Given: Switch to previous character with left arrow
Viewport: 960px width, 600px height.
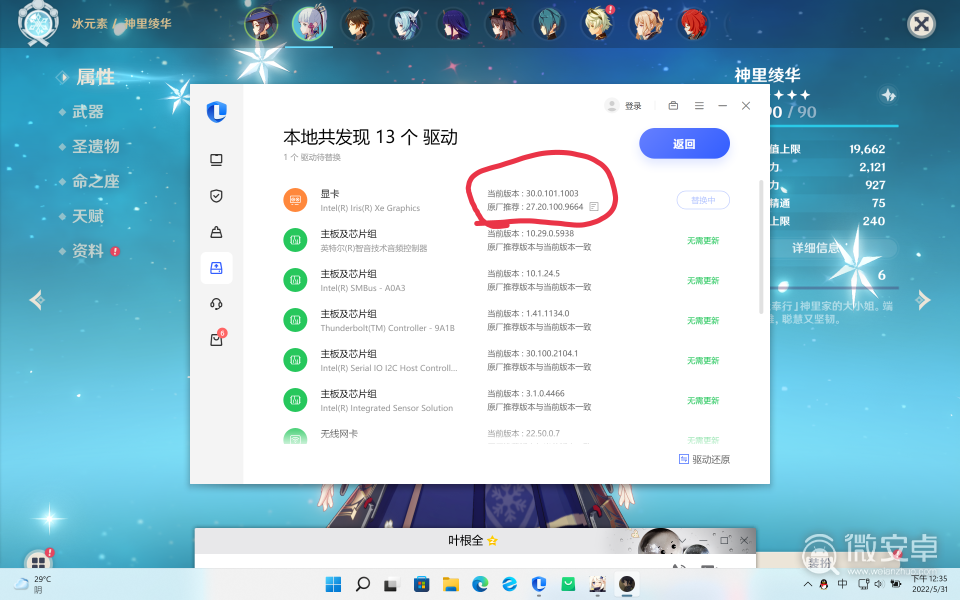Looking at the screenshot, I should tap(37, 299).
